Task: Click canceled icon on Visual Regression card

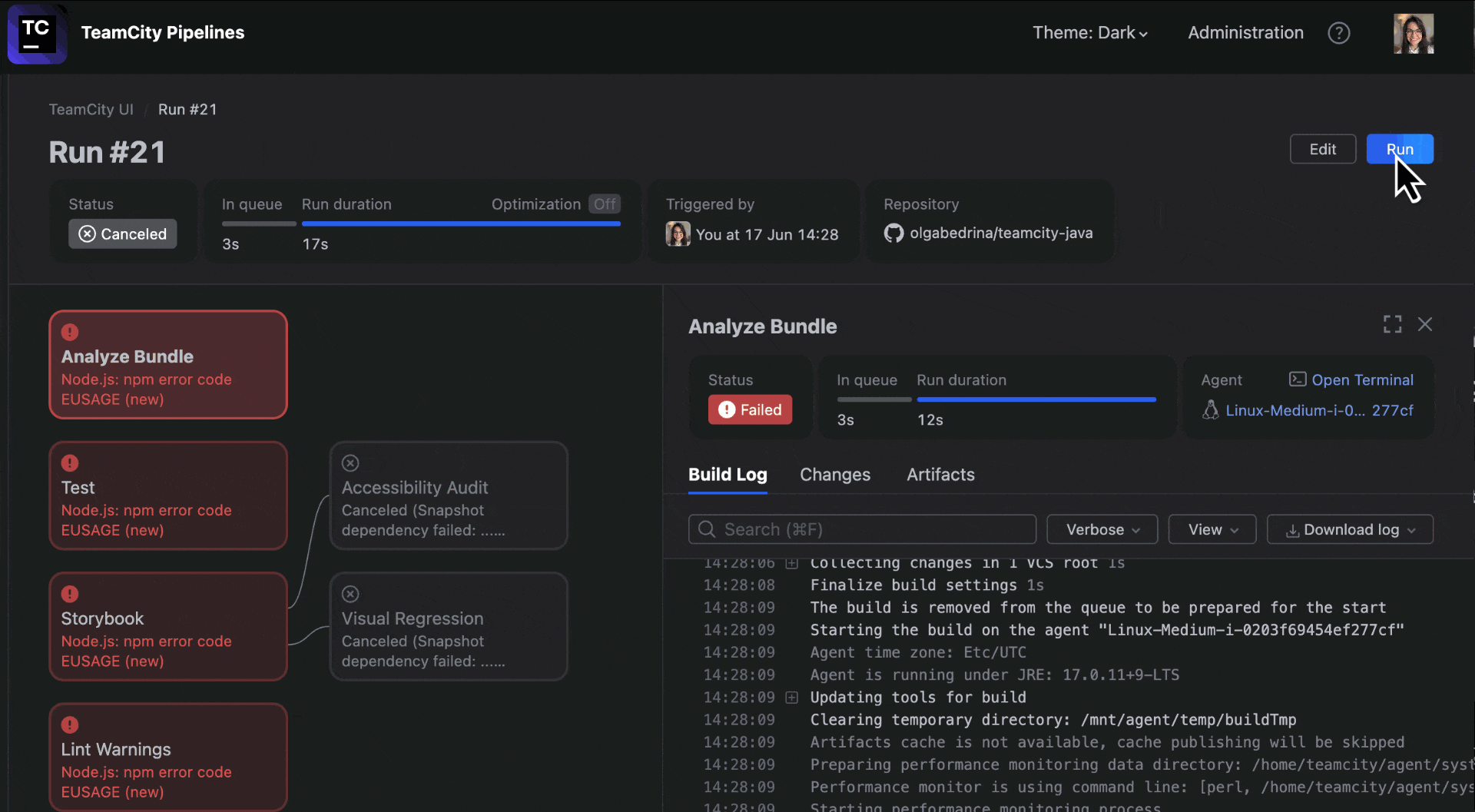Action: coord(350,594)
